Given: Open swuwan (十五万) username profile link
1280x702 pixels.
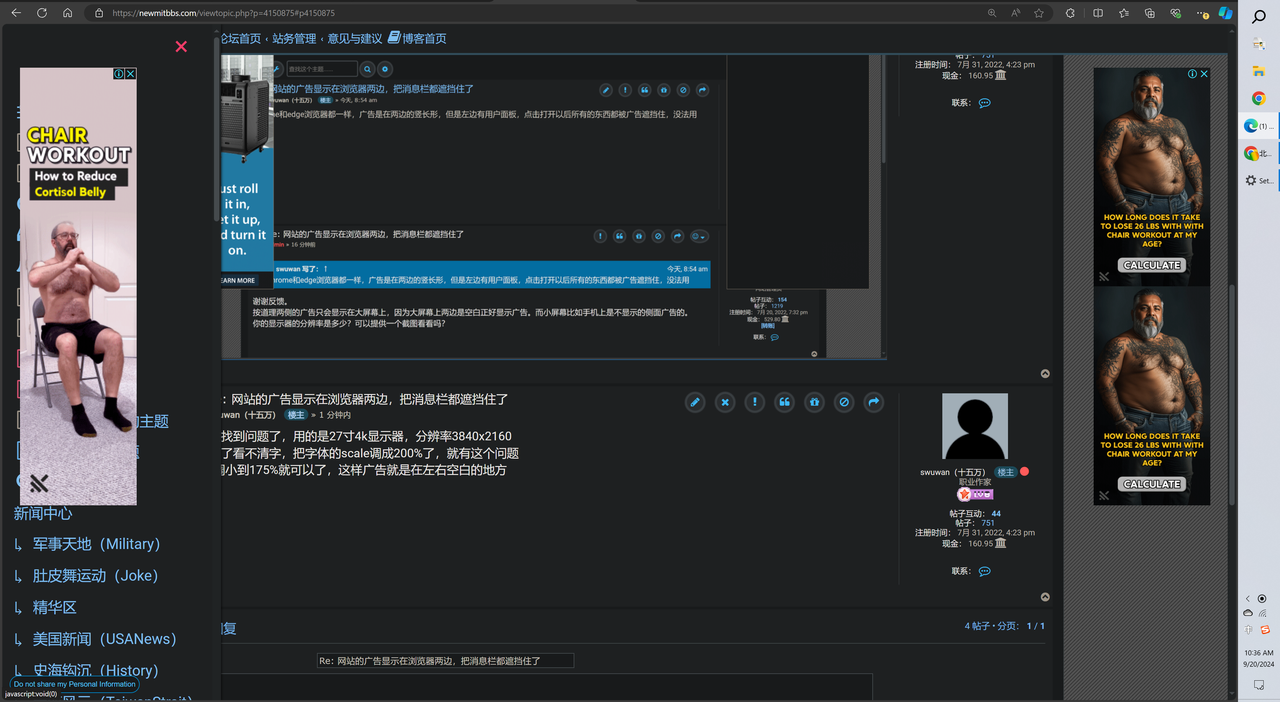Looking at the screenshot, I should pos(952,472).
